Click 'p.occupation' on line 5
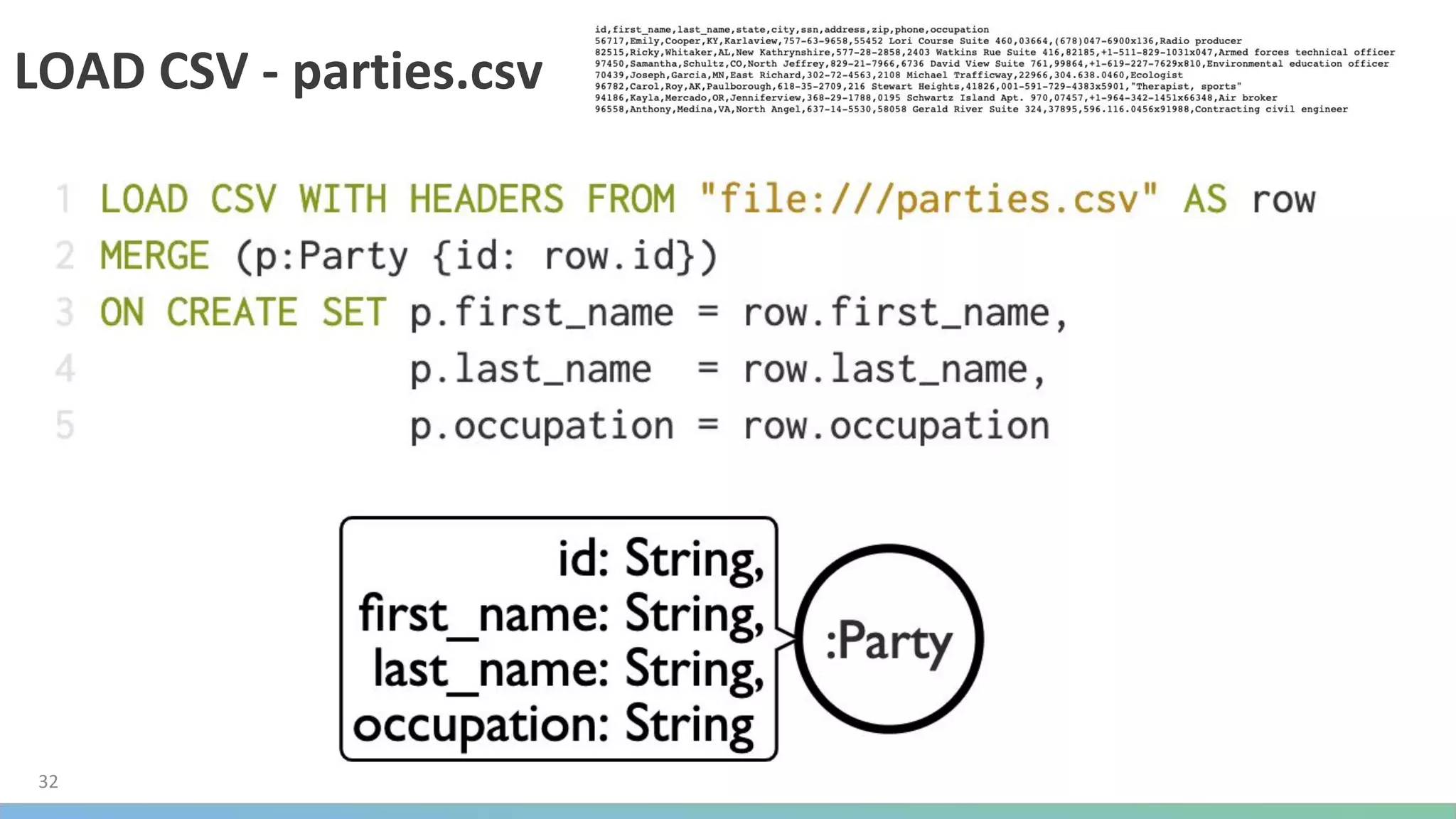Viewport: 1456px width, 819px height. (x=541, y=427)
